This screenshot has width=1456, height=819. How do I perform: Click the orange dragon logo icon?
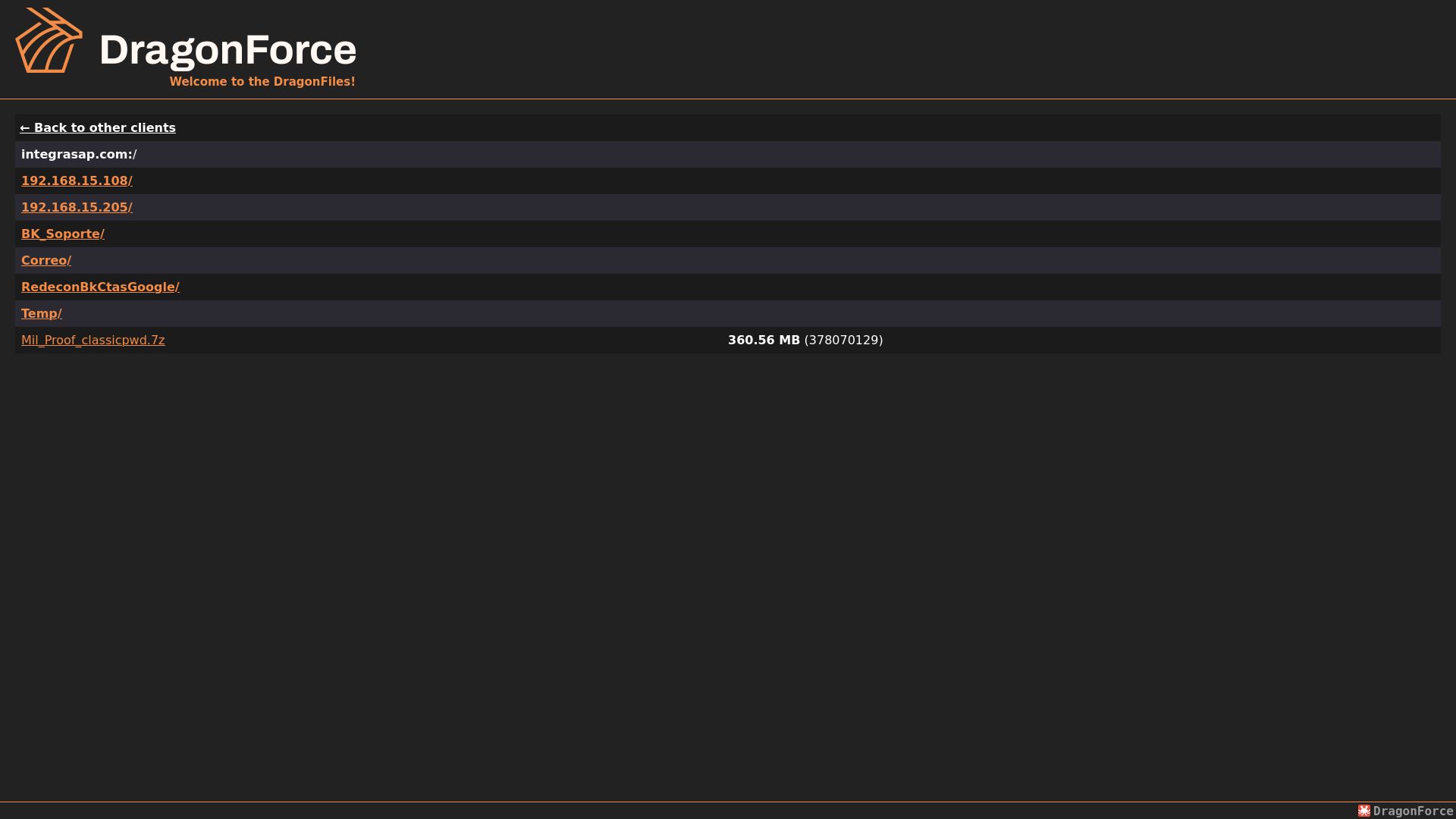(x=49, y=41)
